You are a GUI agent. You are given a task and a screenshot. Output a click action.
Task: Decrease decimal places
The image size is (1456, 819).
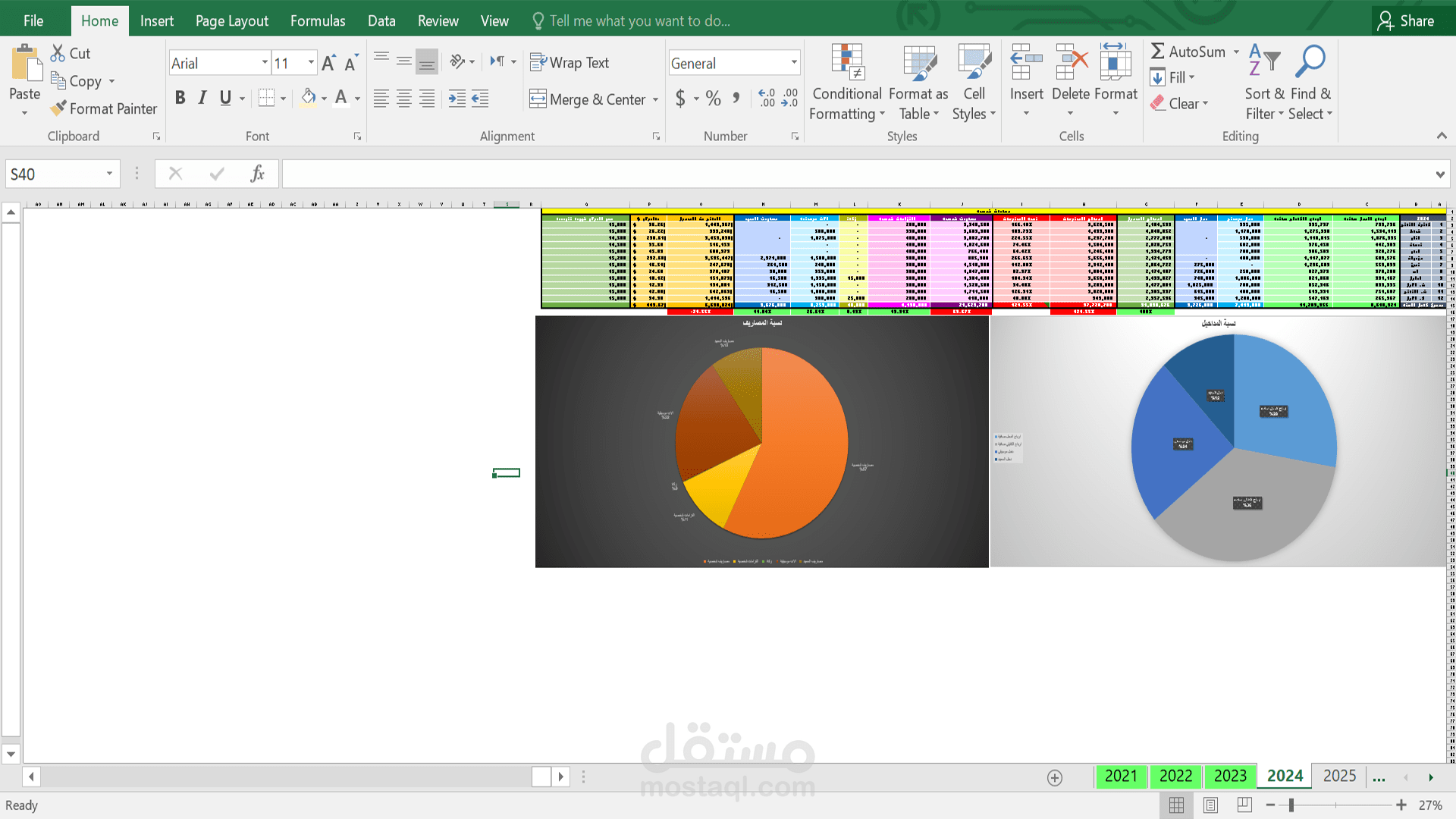click(x=789, y=98)
